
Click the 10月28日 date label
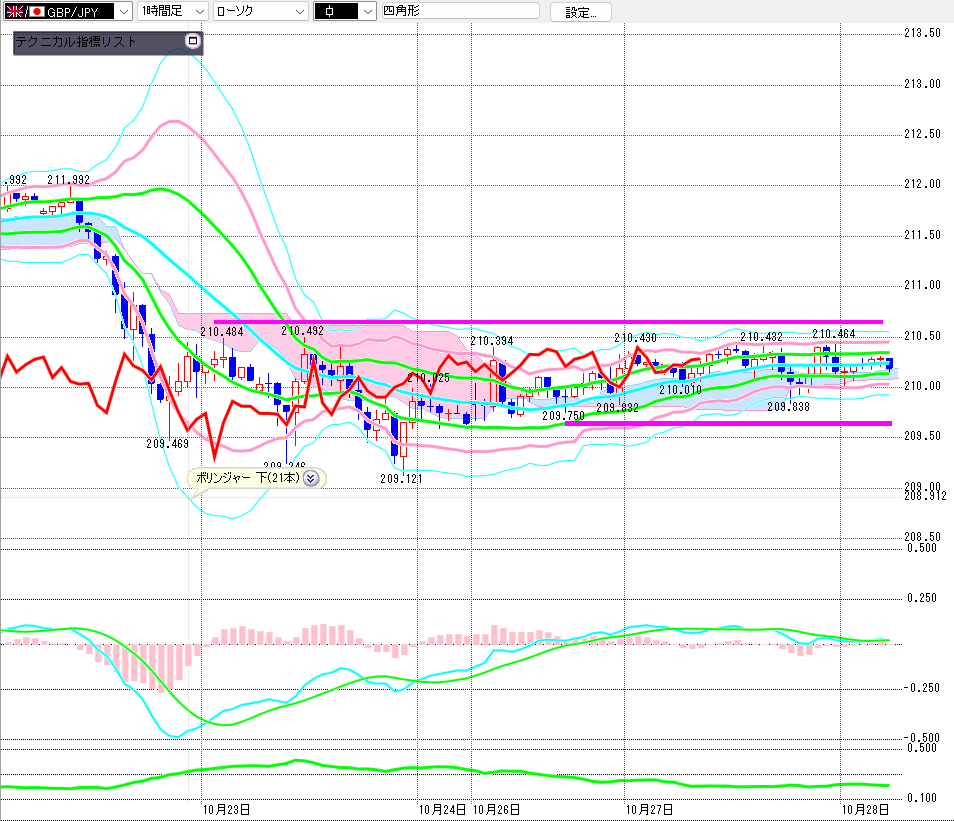[x=865, y=809]
